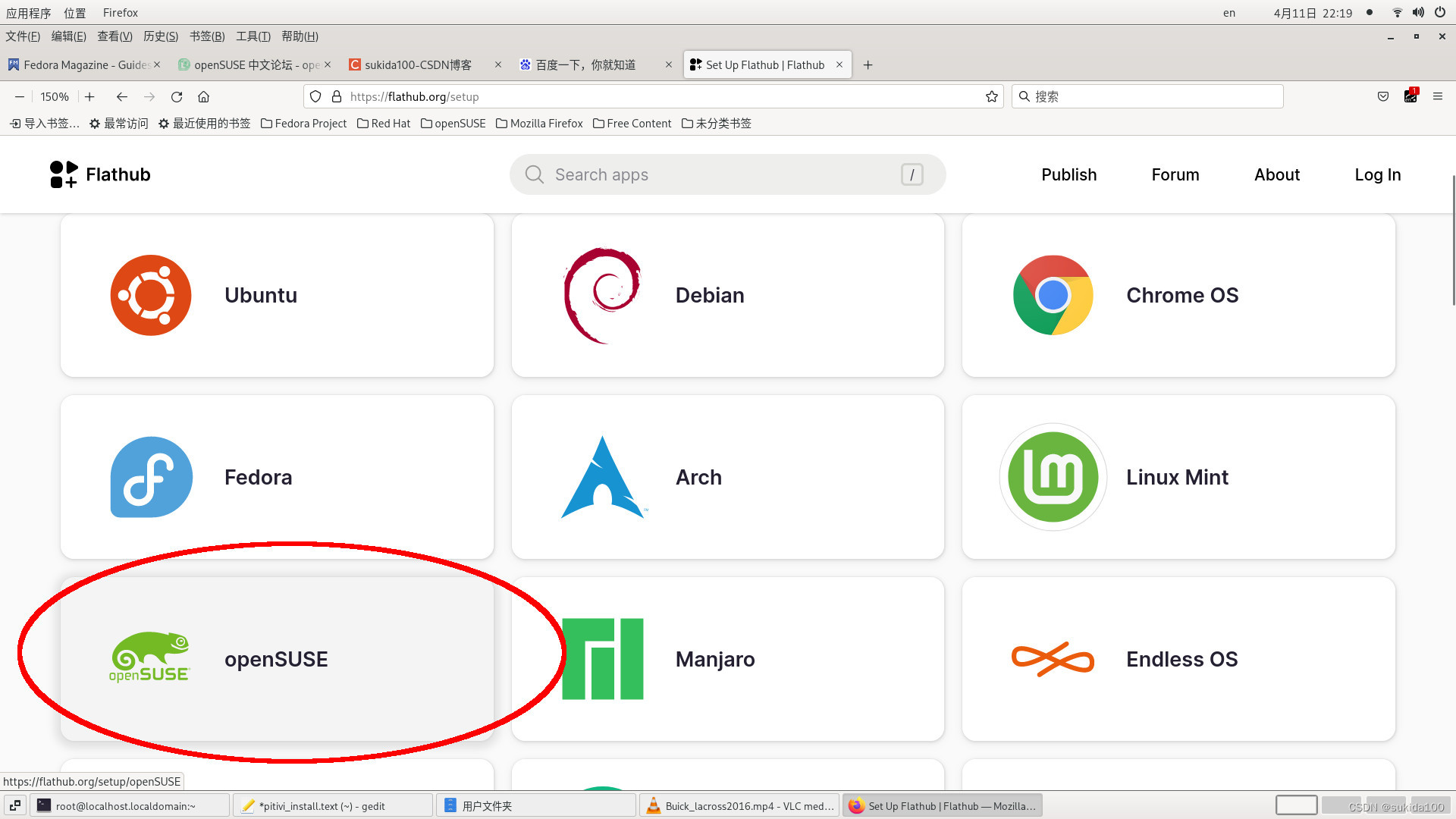Click the 搜索 search box

tap(1147, 96)
